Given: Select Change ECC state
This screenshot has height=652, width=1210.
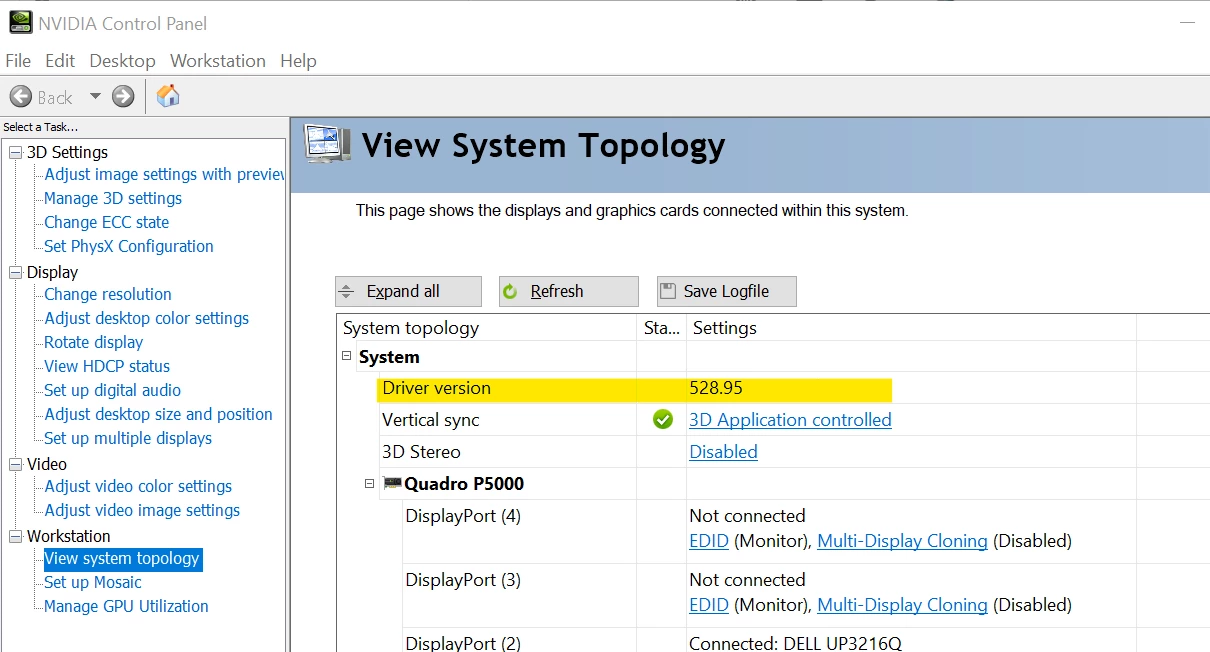Looking at the screenshot, I should point(107,222).
